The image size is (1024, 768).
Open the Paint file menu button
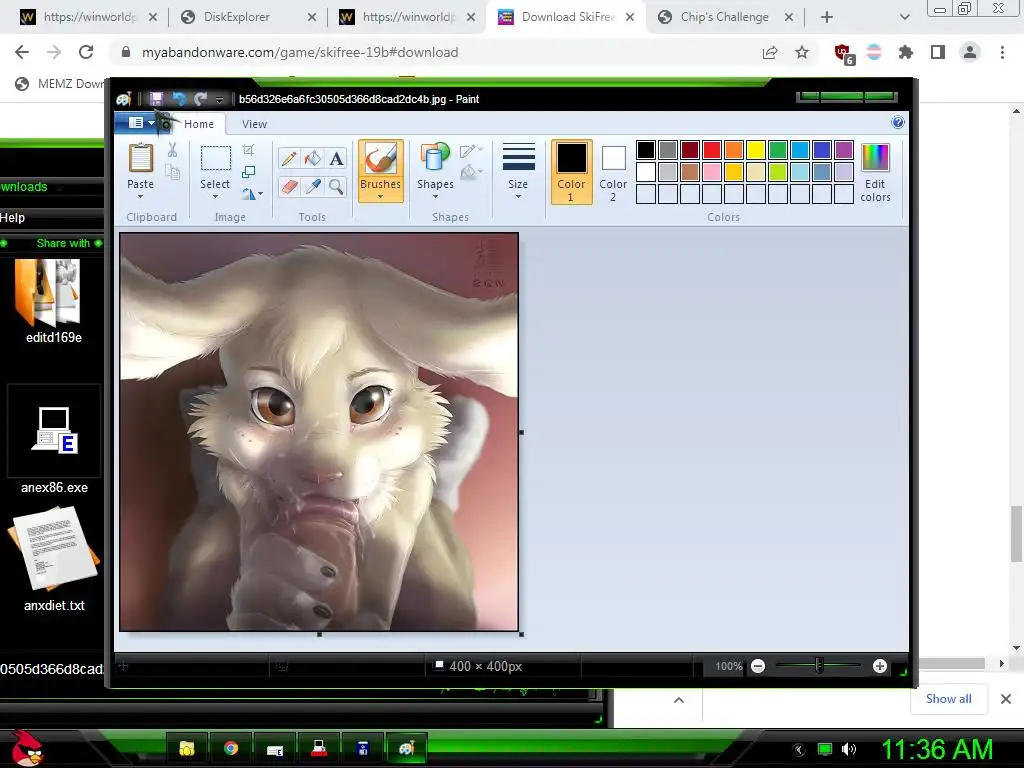point(140,123)
